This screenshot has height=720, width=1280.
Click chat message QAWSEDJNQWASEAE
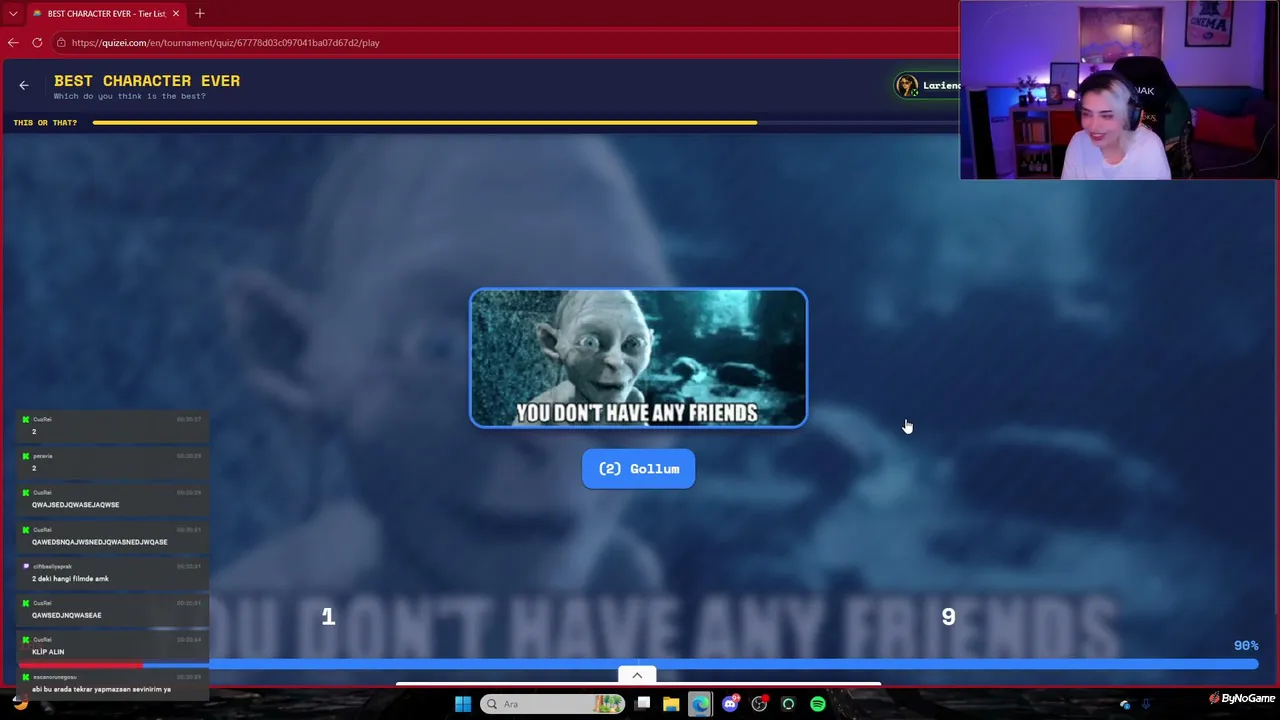pyautogui.click(x=66, y=616)
